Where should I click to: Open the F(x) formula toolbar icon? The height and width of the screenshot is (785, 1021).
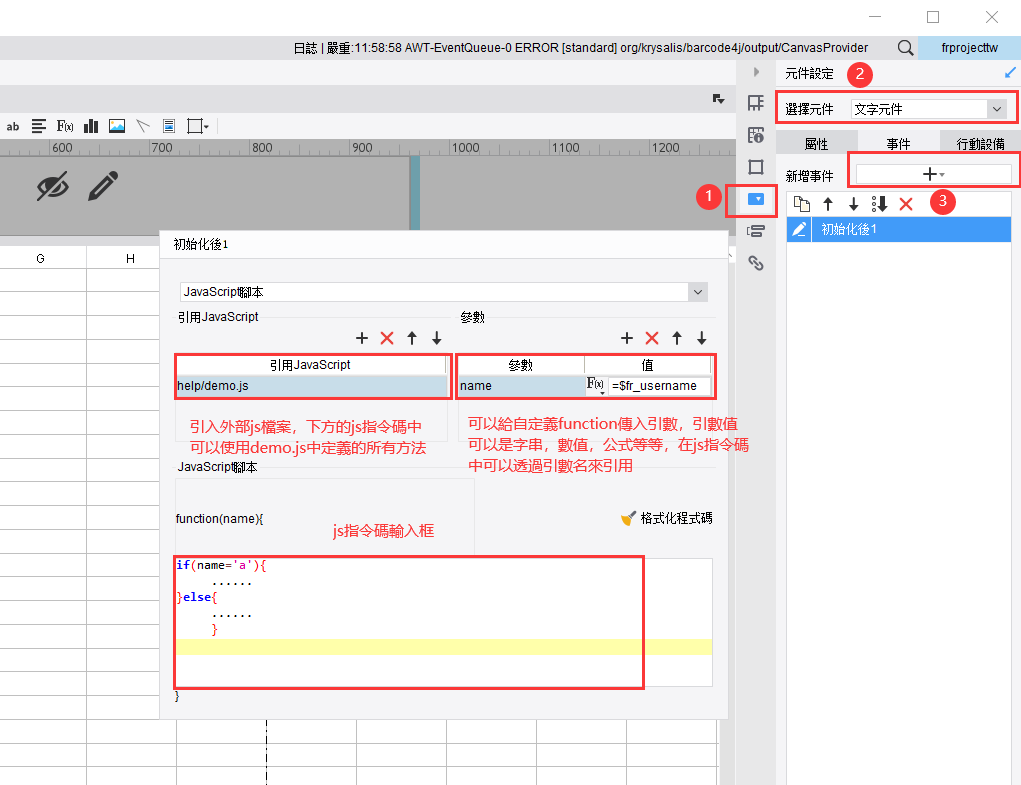[64, 126]
